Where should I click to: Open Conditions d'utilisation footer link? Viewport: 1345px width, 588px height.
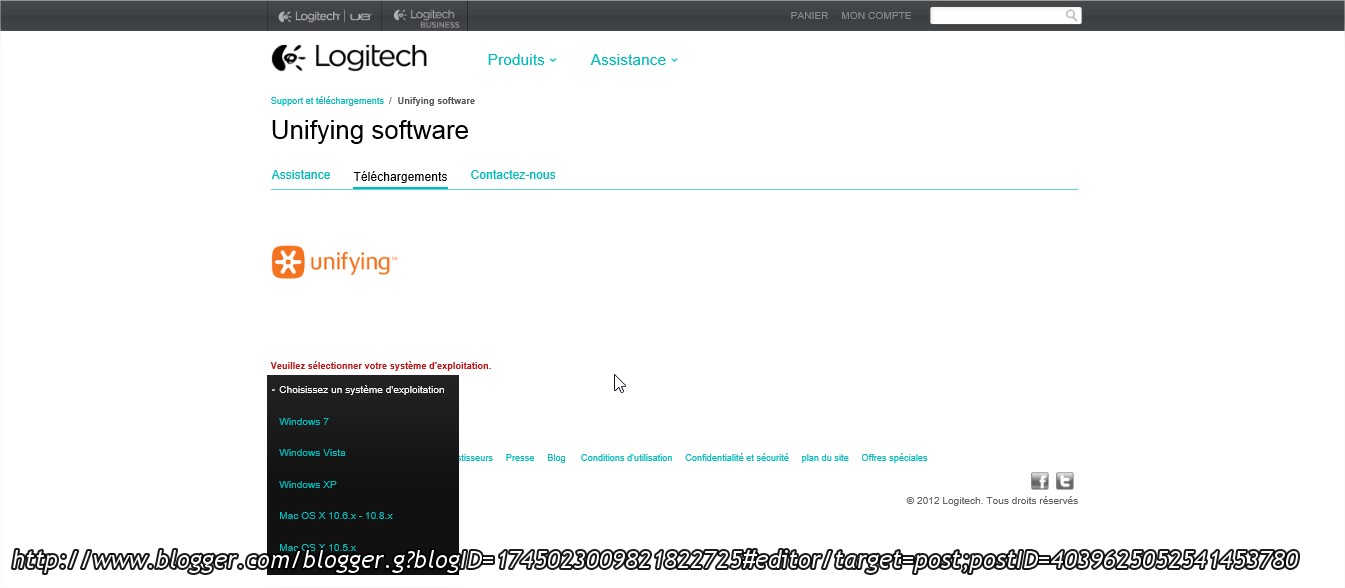626,458
